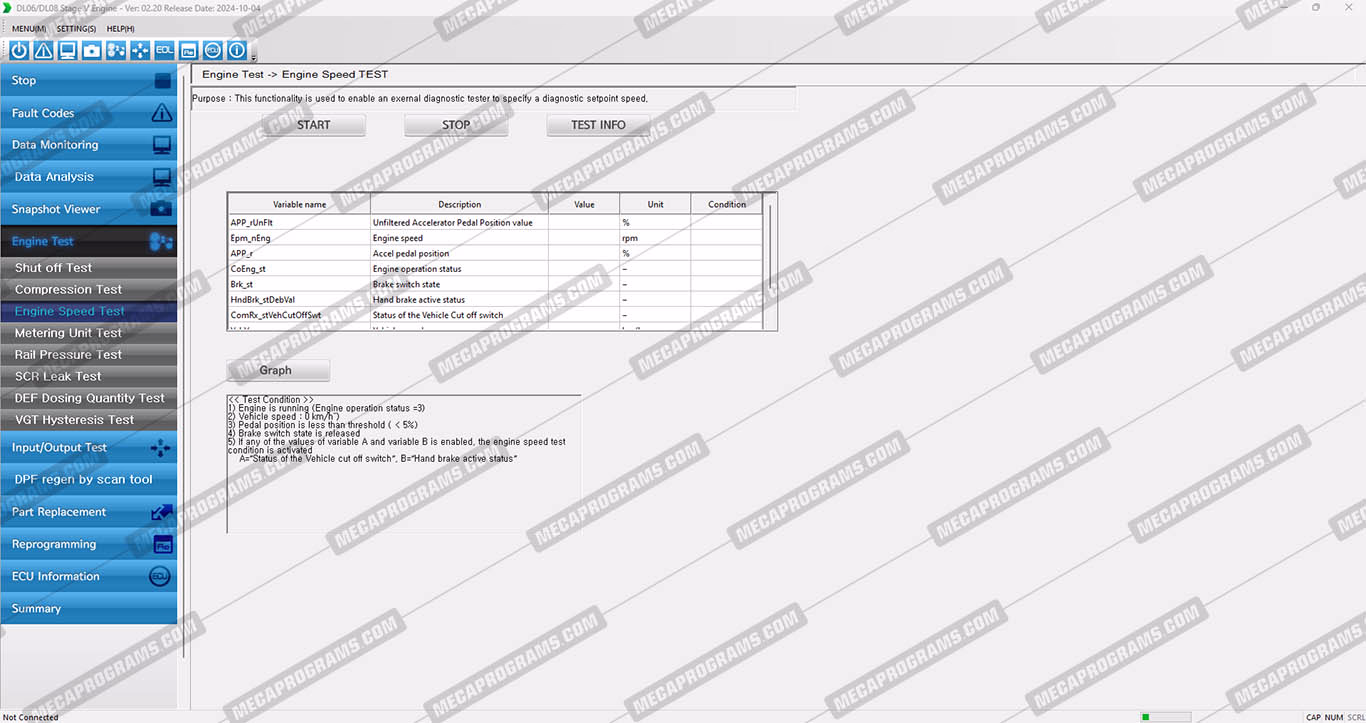Viewport: 1366px width, 723px height.
Task: Select the ComRx_stVehCutOffSwt variable row
Action: [x=495, y=315]
